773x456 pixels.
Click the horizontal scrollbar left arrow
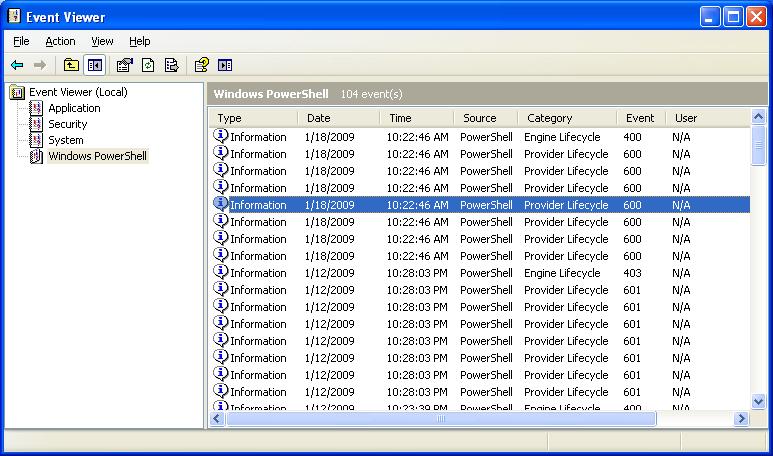217,419
